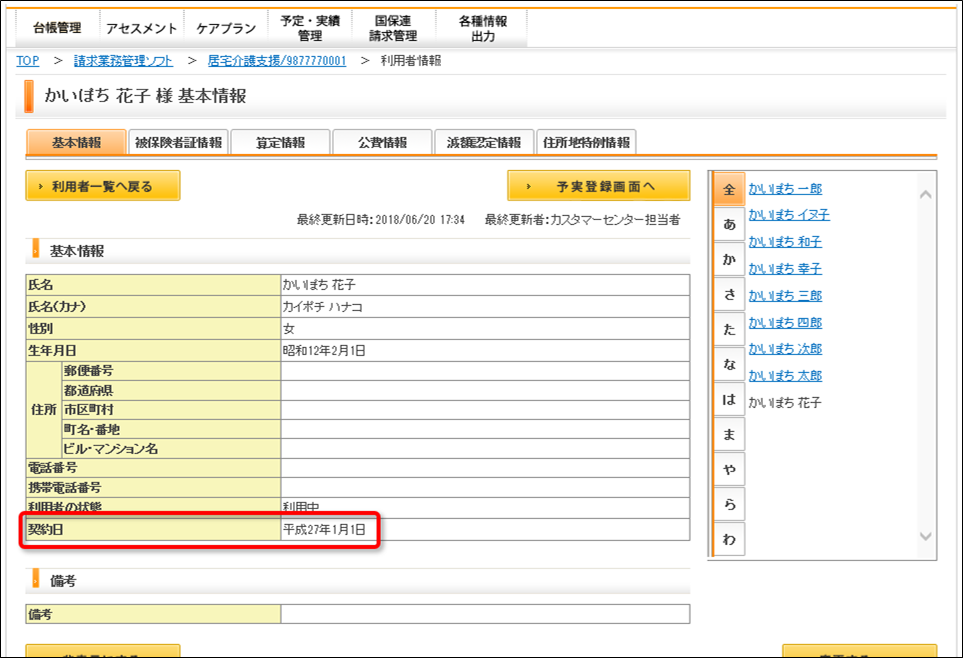Click the カナ value カイポチ ハナコ
The image size is (963, 658).
tap(322, 307)
